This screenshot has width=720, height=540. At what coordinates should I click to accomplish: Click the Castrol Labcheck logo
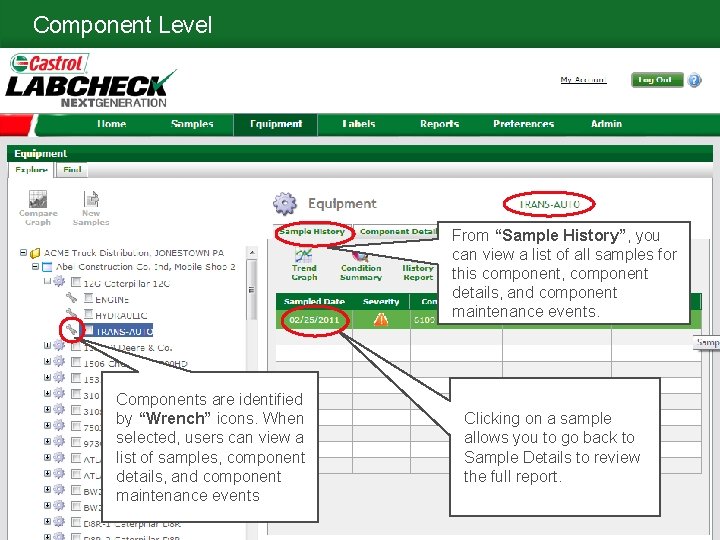pyautogui.click(x=91, y=81)
